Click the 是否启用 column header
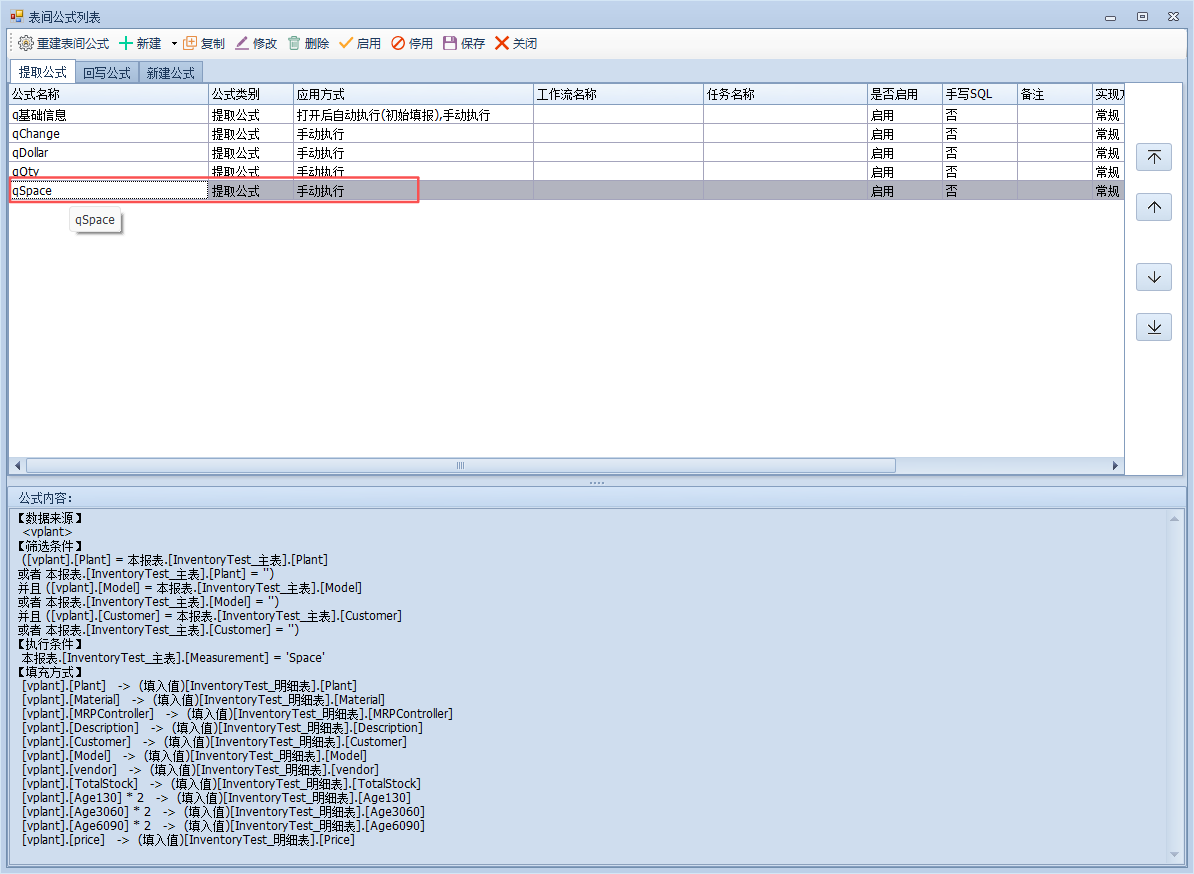 coord(905,94)
